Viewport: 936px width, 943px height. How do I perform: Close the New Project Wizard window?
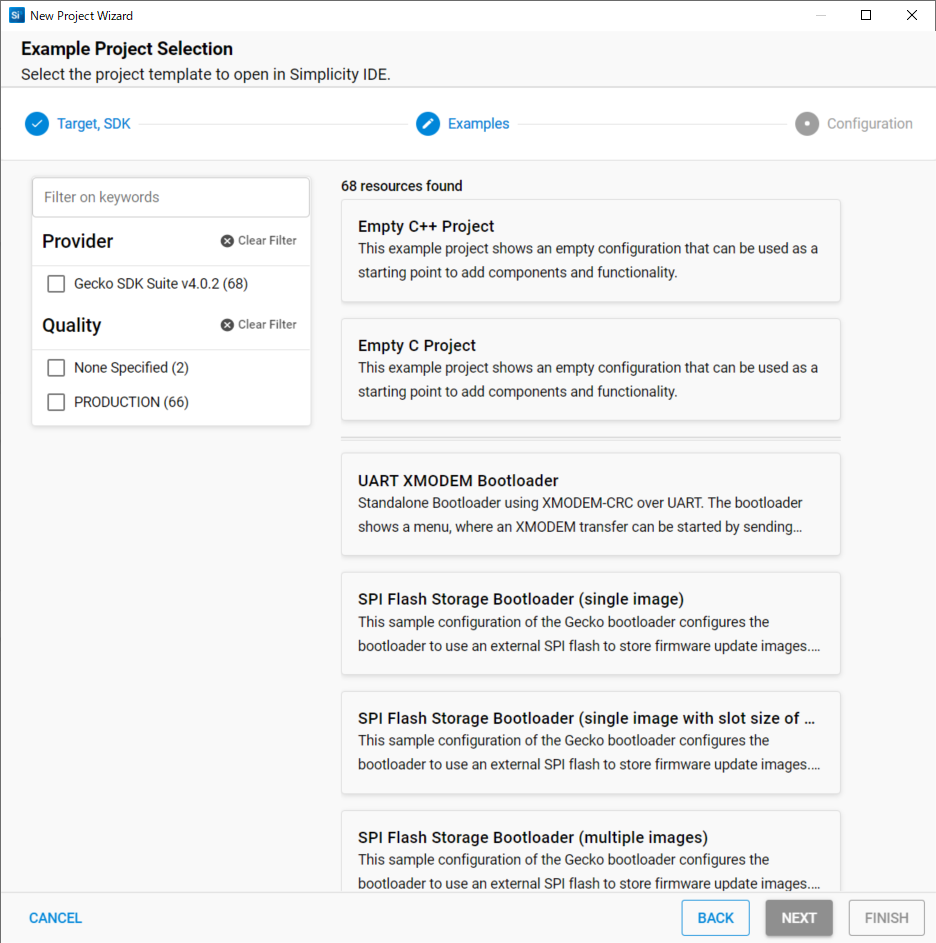911,15
